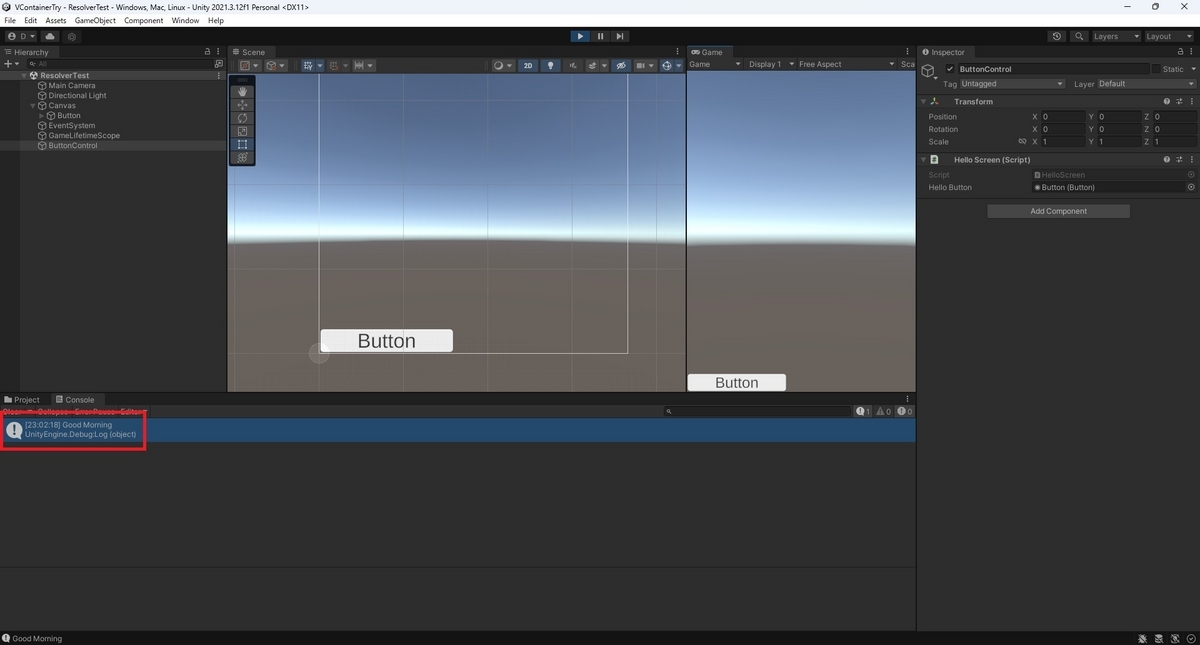Viewport: 1200px width, 645px height.
Task: Select the Scale tool in Scene overlay
Action: [x=242, y=131]
